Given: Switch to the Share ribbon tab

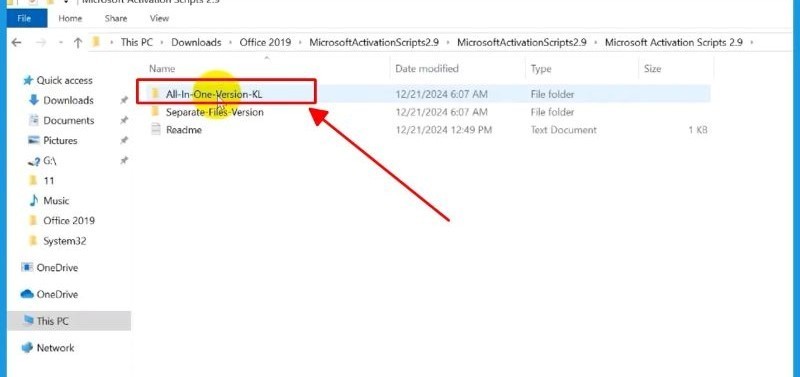Looking at the screenshot, I should coord(116,18).
